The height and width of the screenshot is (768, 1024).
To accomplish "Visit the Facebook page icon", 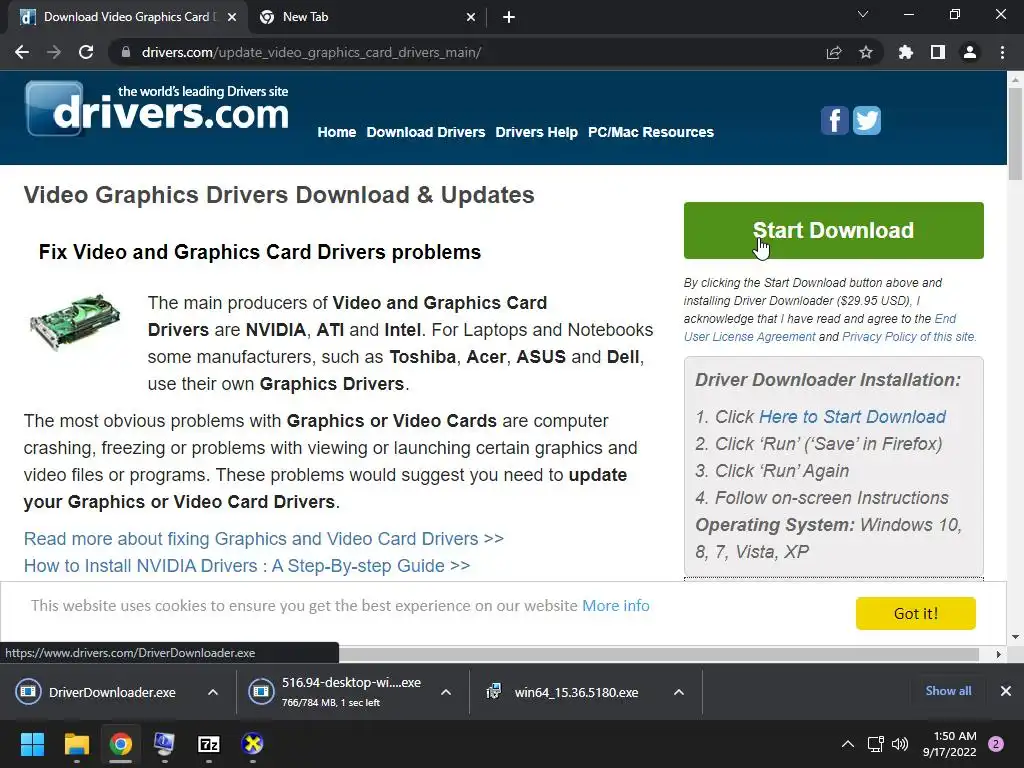I will 835,120.
